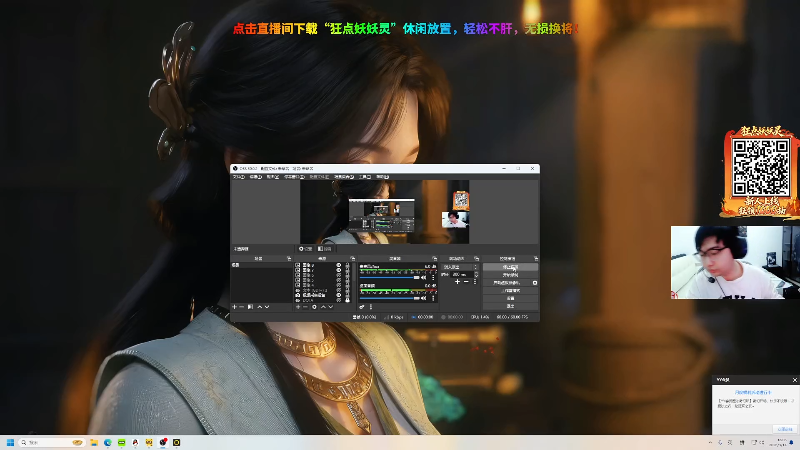
Task: Click the Start Virtual Camera button
Action: 507,283
